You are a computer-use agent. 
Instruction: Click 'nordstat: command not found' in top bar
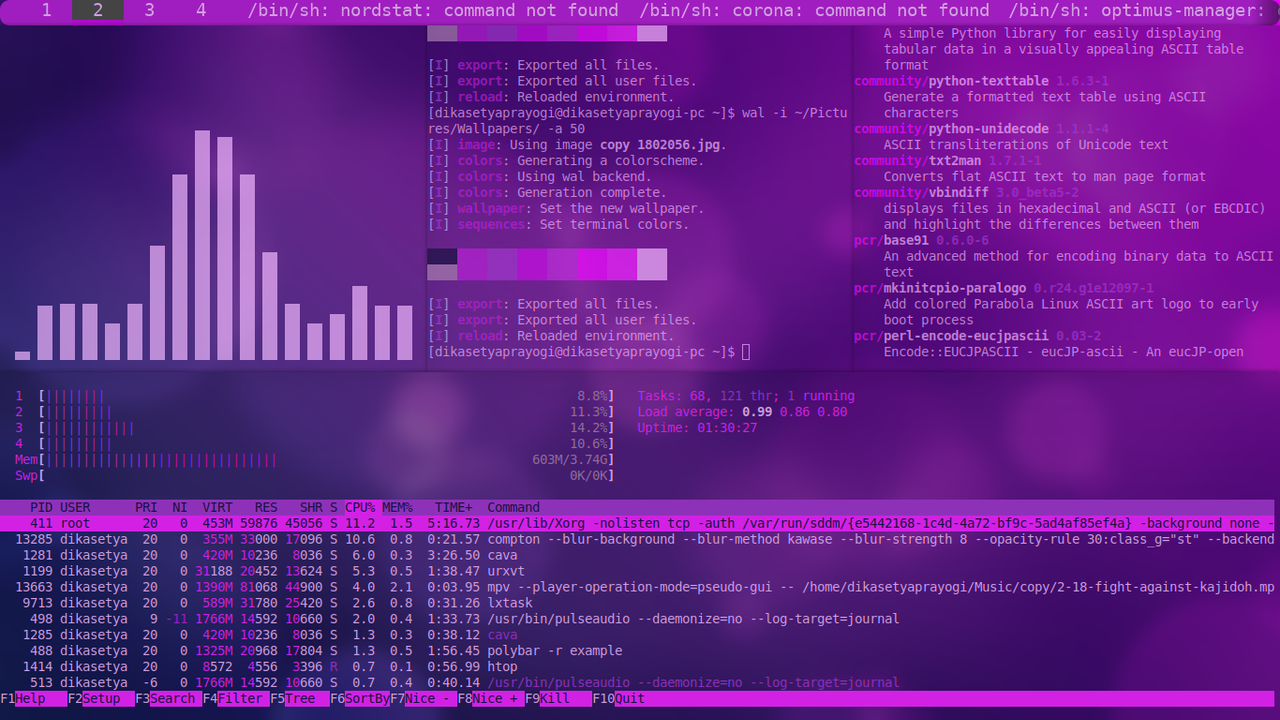479,10
